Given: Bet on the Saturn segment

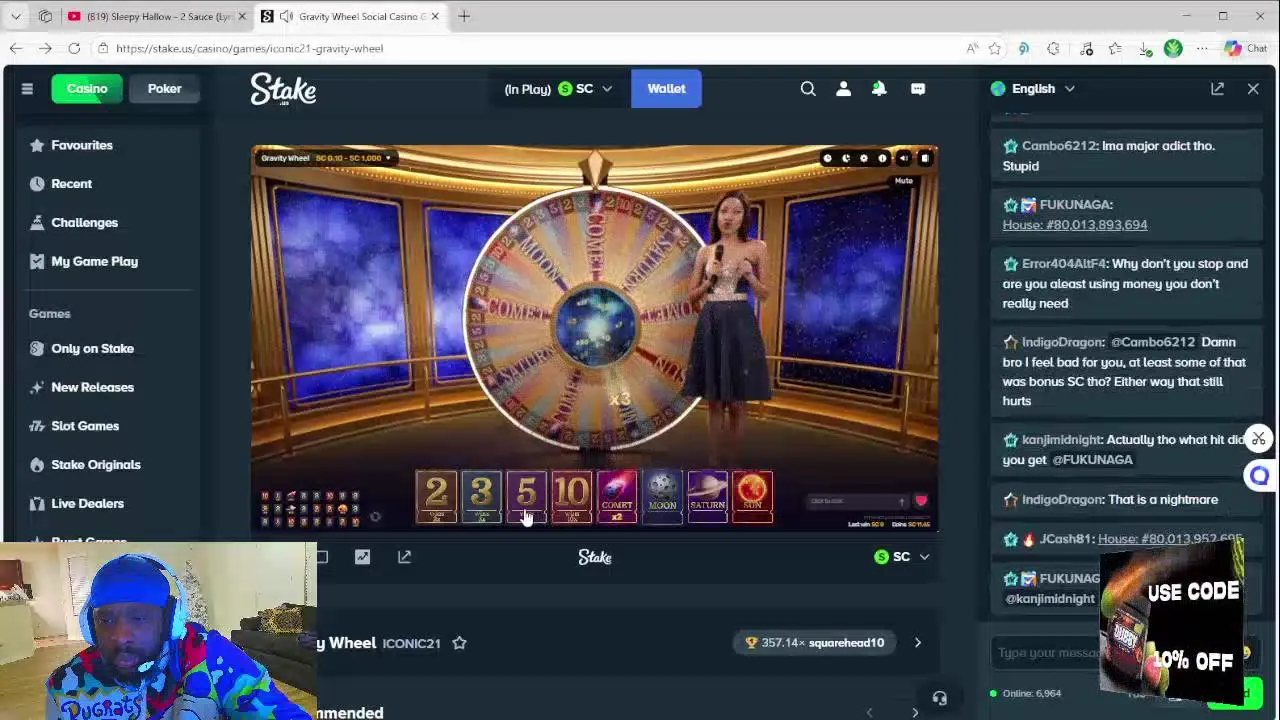Looking at the screenshot, I should [x=707, y=497].
